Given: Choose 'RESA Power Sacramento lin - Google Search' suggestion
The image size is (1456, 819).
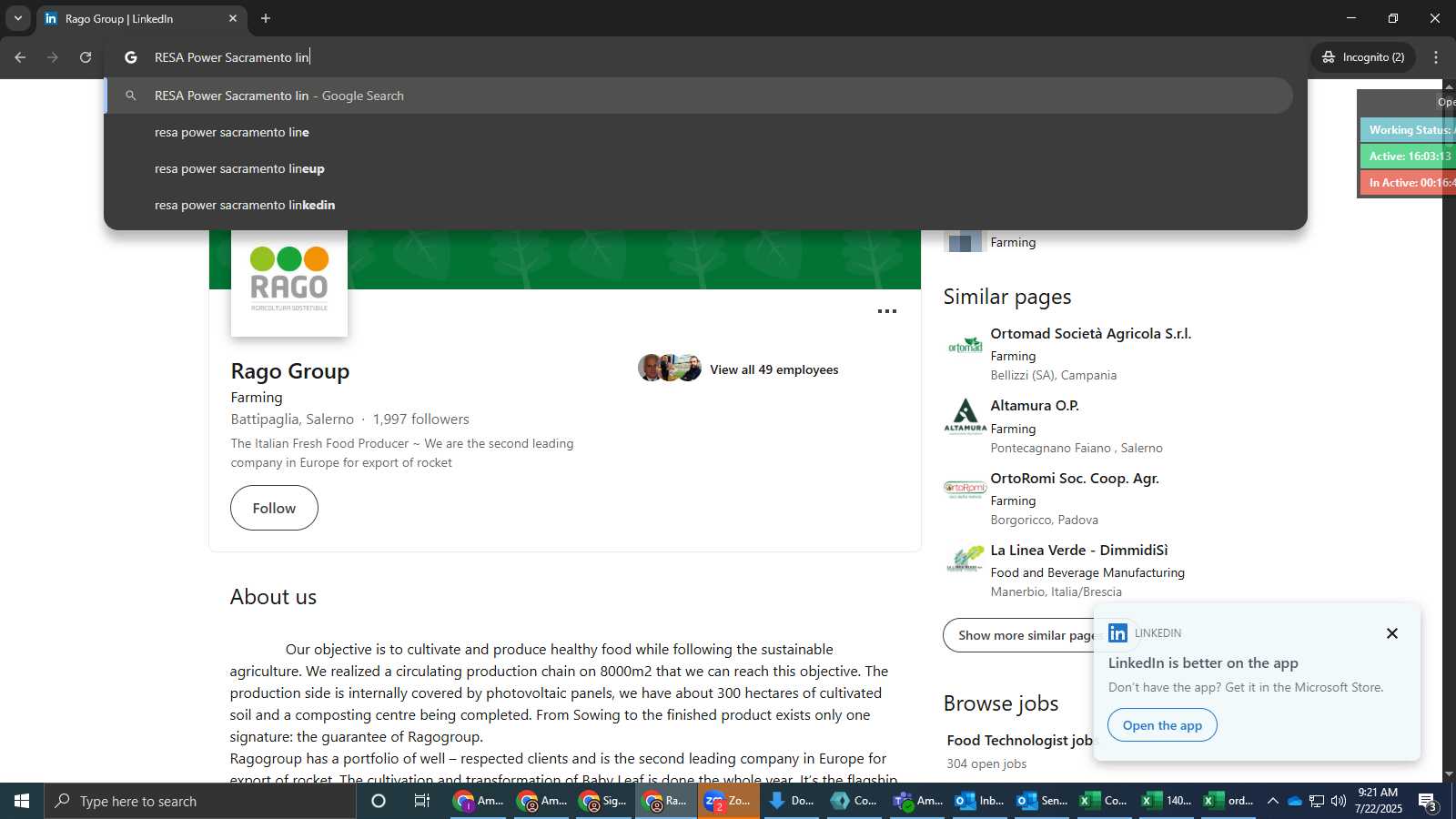Looking at the screenshot, I should point(699,96).
